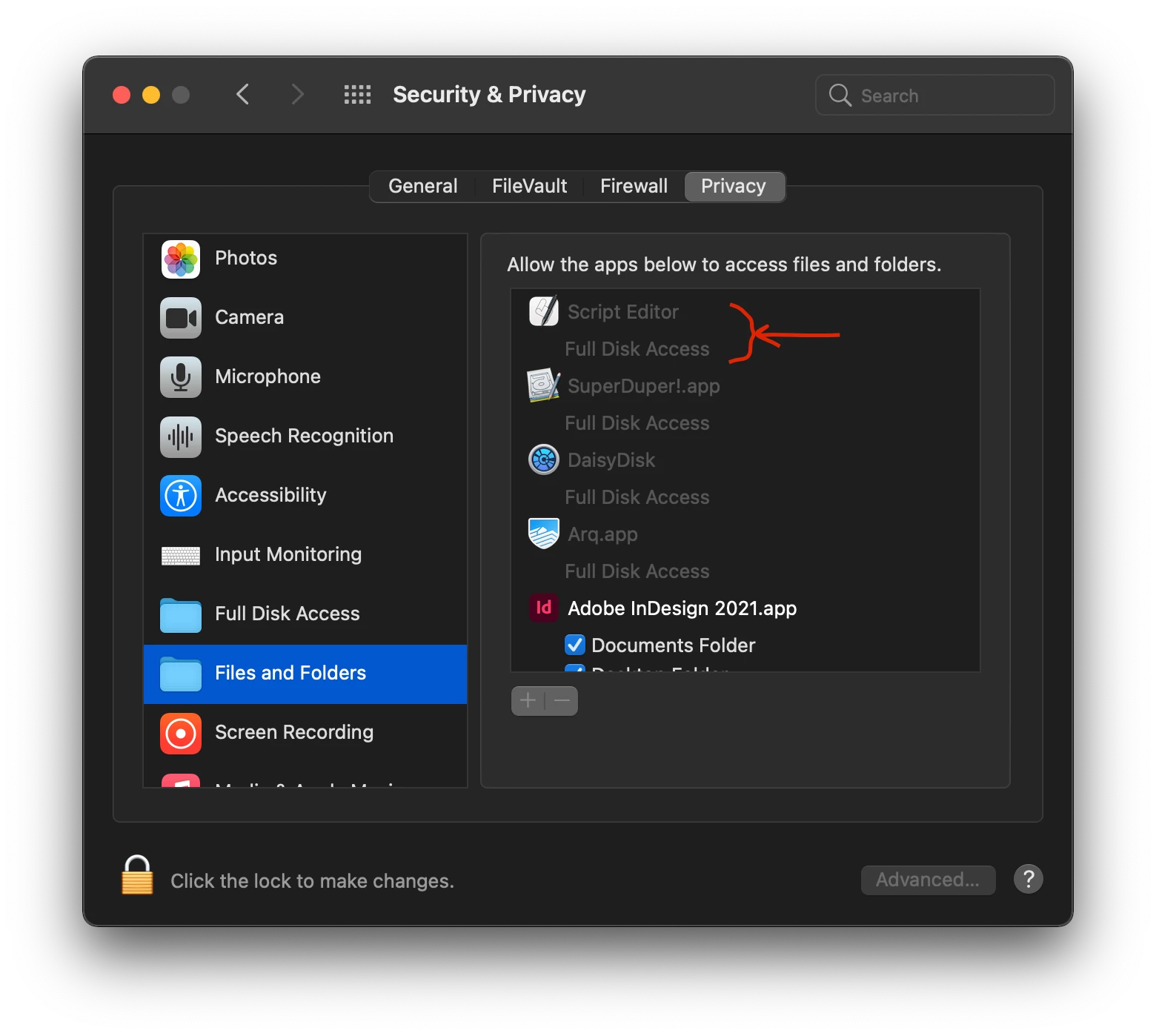
Task: Click the Files and Folders folder icon
Action: coord(181,674)
